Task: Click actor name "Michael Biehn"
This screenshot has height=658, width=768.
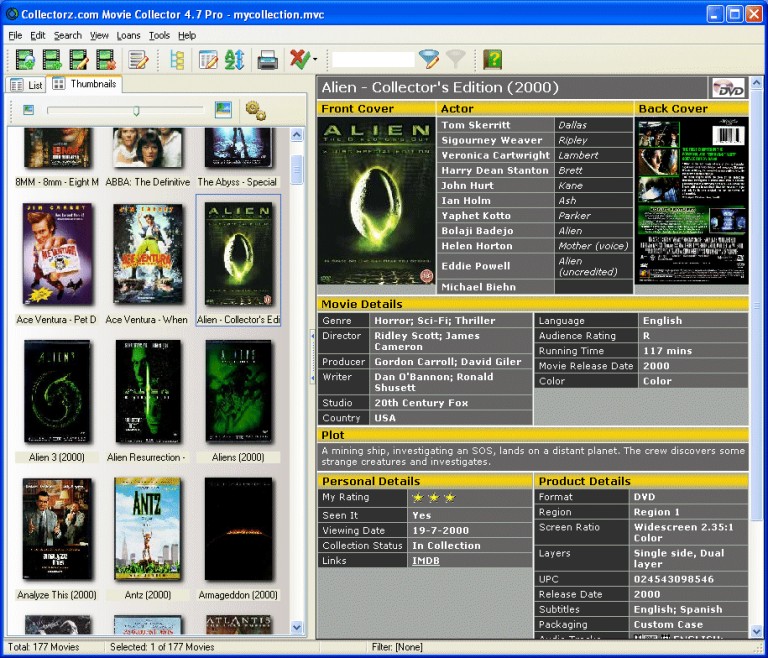Action: click(479, 287)
